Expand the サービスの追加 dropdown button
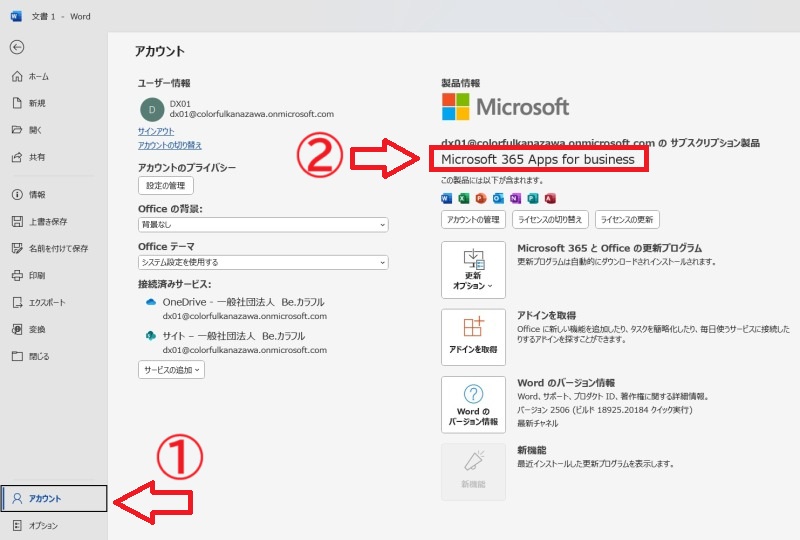800x540 pixels. click(x=171, y=370)
